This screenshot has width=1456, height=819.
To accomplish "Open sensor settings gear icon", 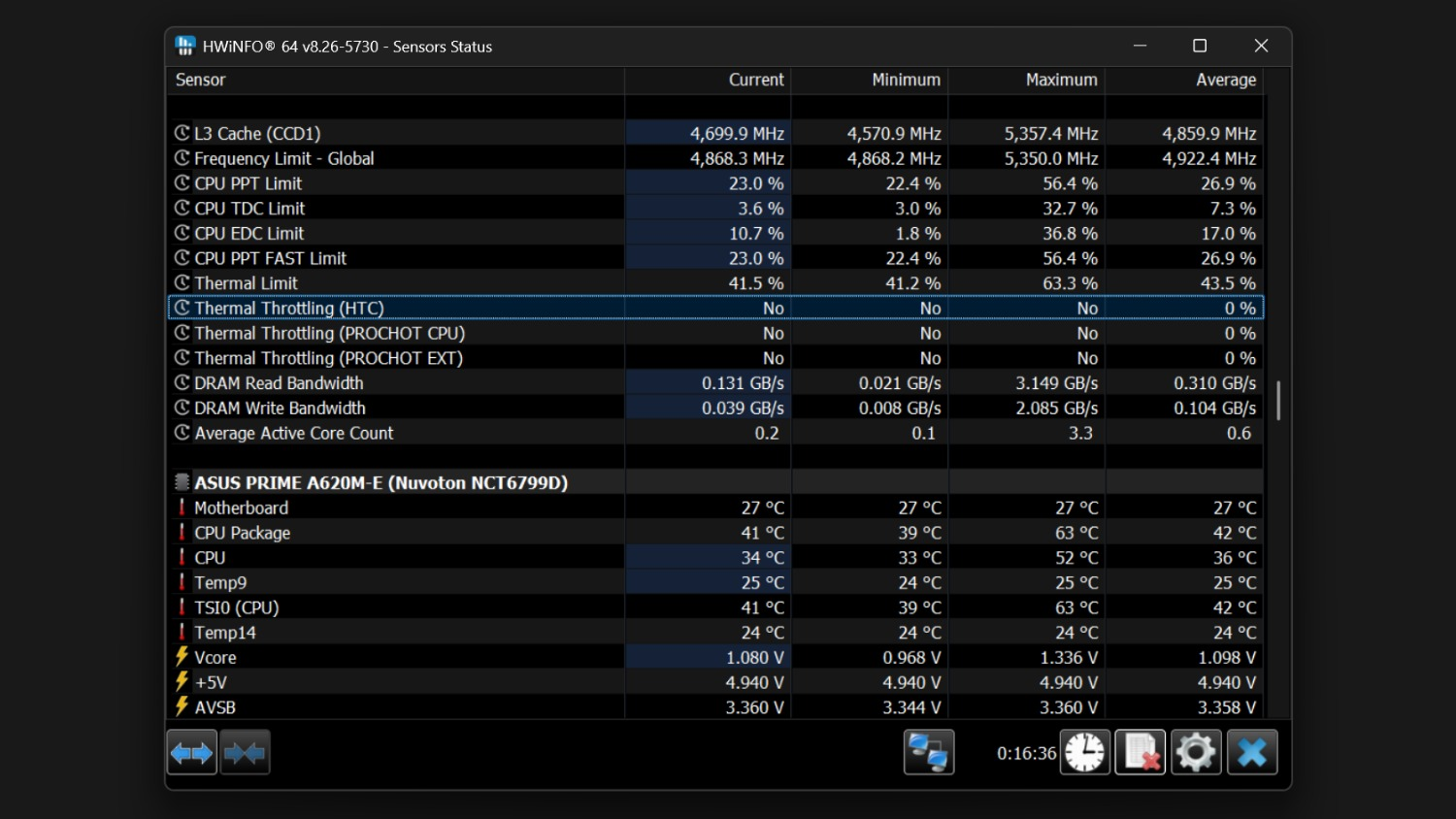I will 1196,753.
